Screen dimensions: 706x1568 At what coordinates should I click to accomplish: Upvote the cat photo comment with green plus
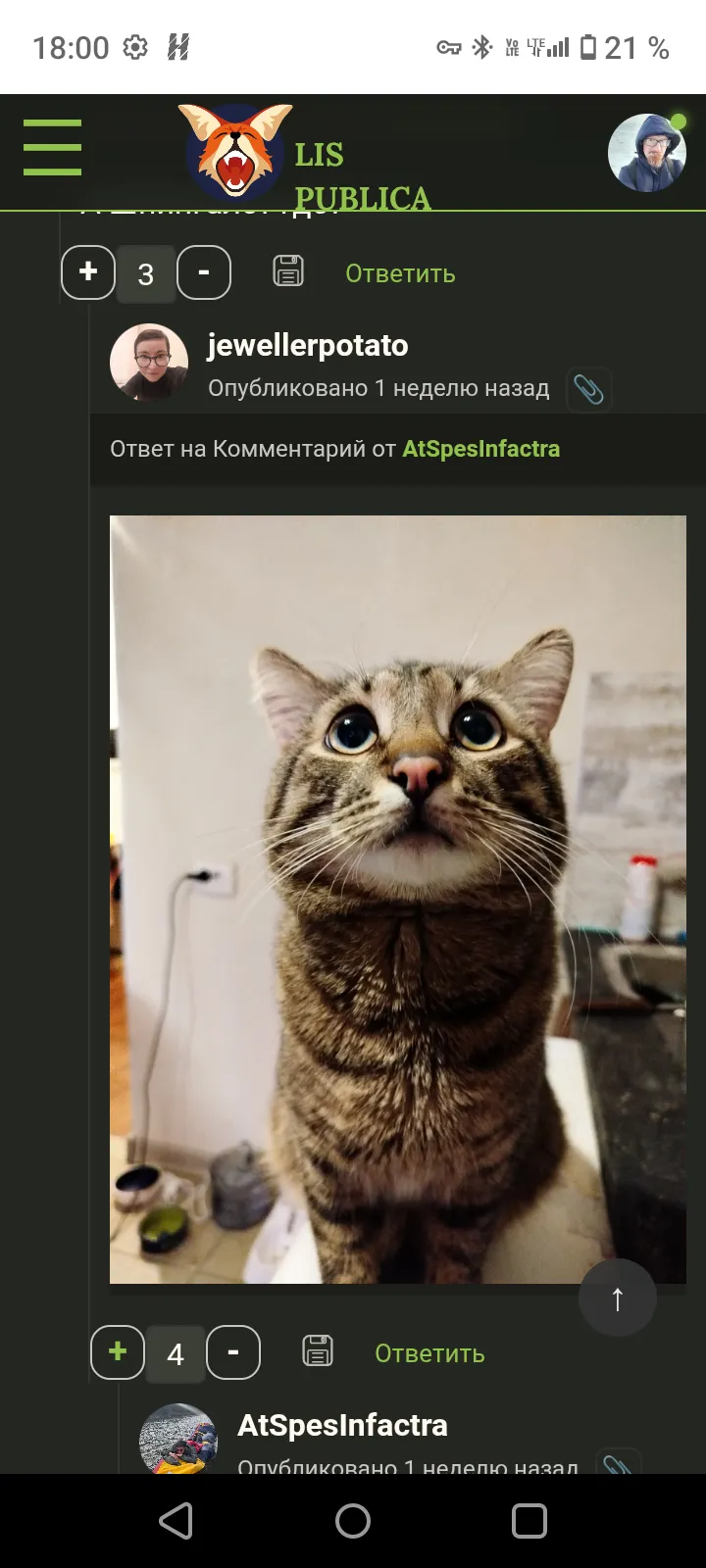(118, 1352)
